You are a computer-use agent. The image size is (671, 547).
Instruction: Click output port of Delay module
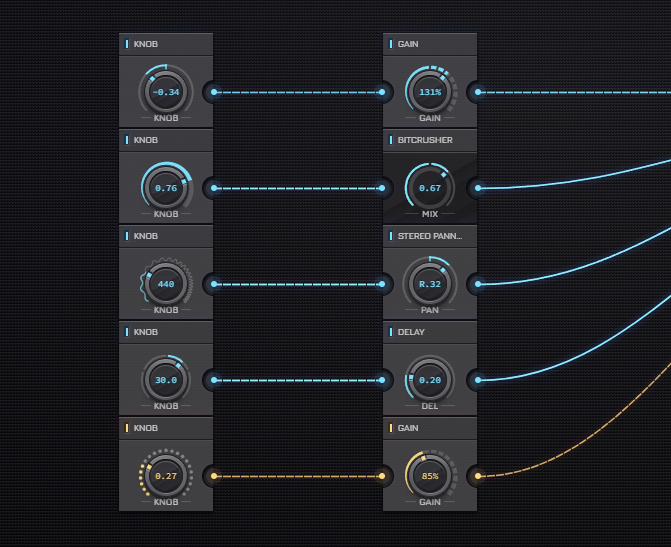click(478, 380)
